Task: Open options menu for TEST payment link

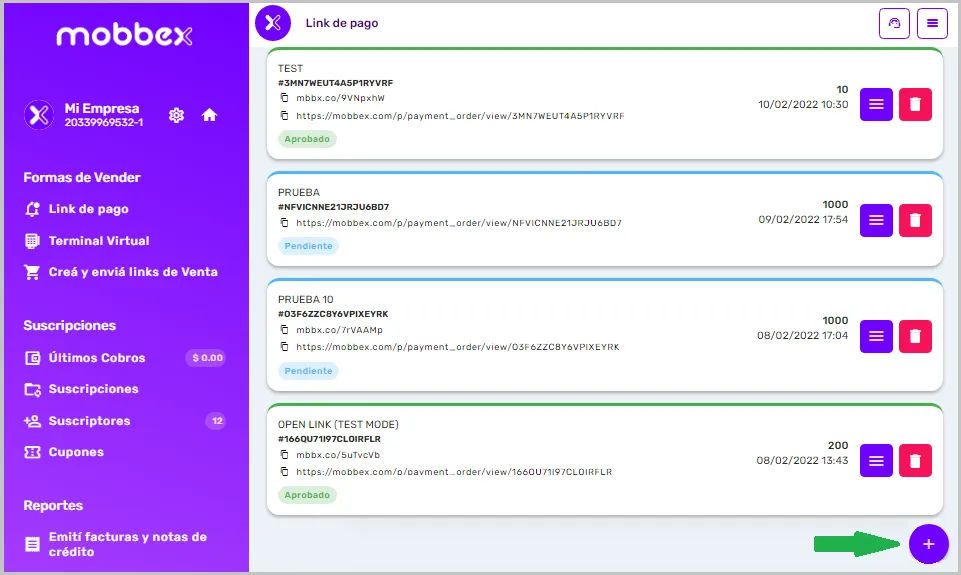Action: tap(876, 104)
